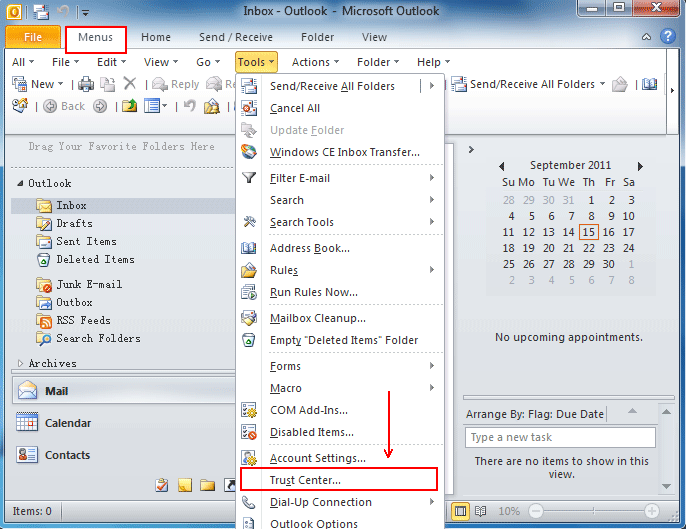The height and width of the screenshot is (529, 686).
Task: Click the Tasks icon in navigation bar
Action: tap(161, 485)
